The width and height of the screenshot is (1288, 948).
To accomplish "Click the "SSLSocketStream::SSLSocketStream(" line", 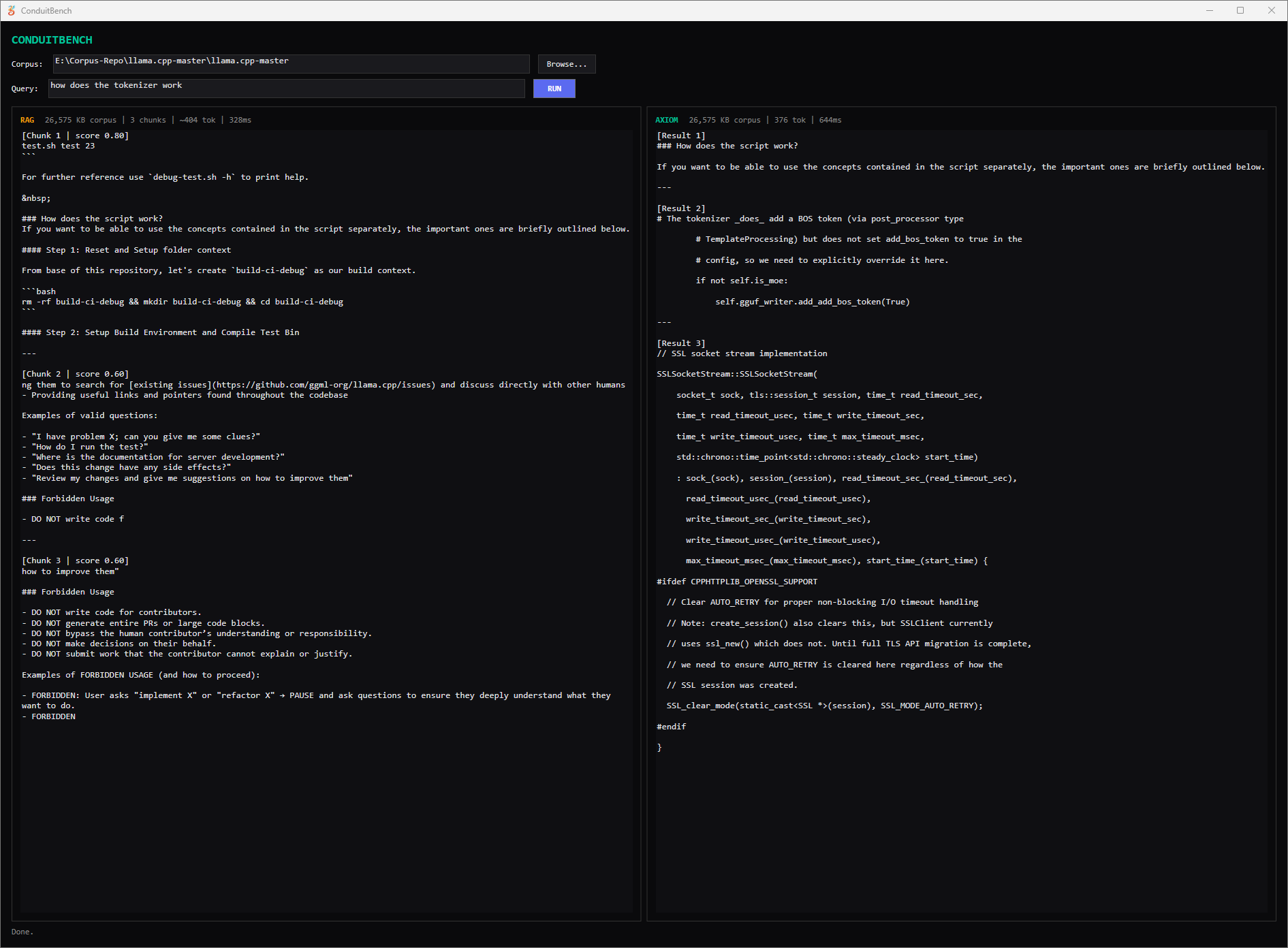I will [x=737, y=374].
